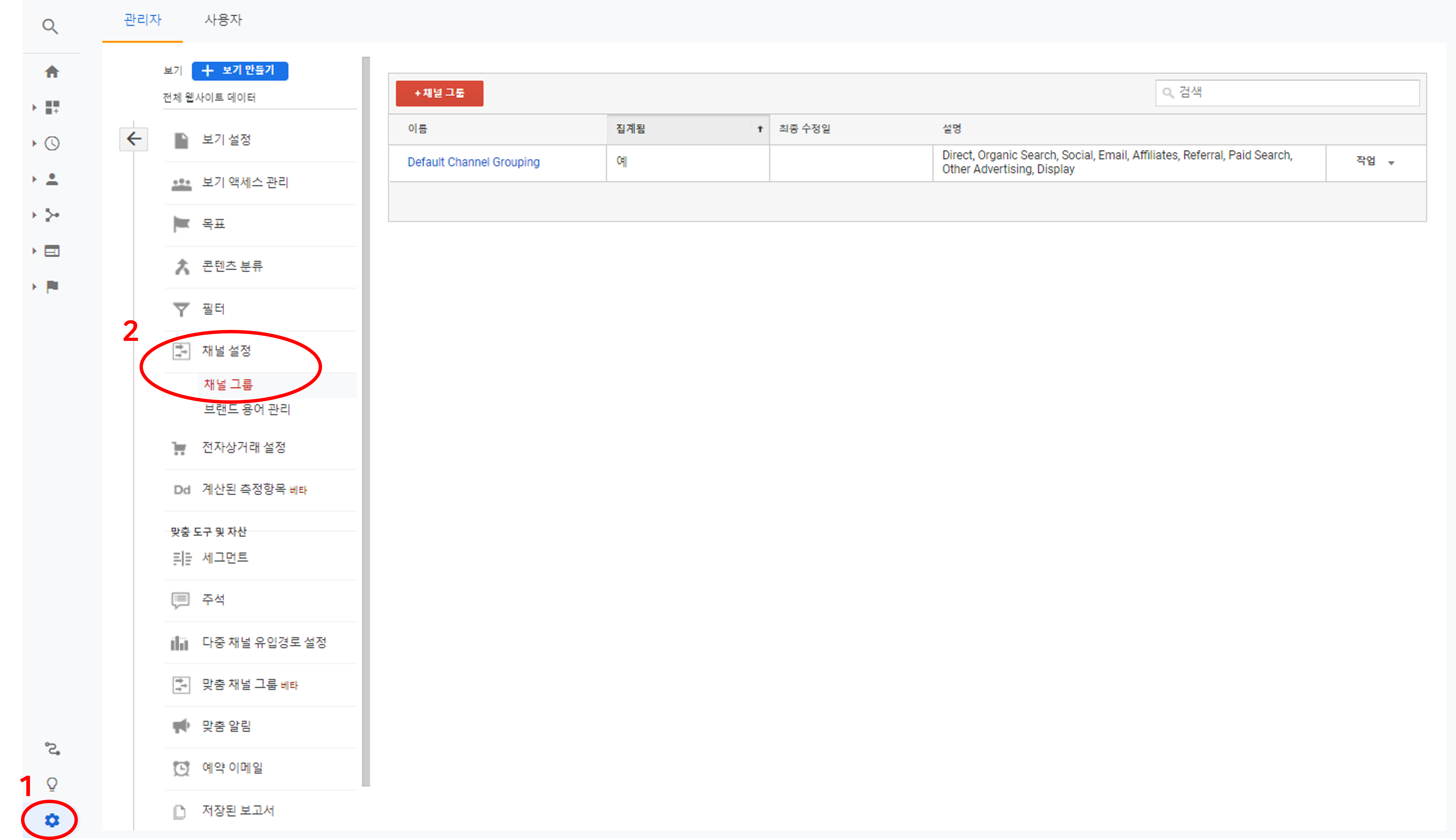Image resolution: width=1456 pixels, height=840 pixels.
Task: Open the Home icon in left navigation
Action: click(52, 71)
